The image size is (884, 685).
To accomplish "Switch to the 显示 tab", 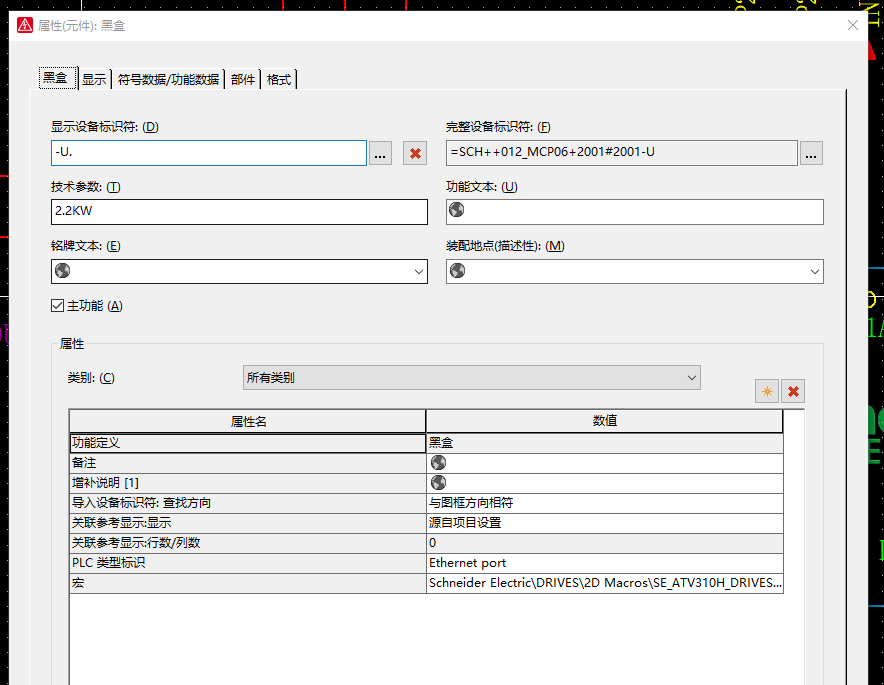I will coord(94,79).
